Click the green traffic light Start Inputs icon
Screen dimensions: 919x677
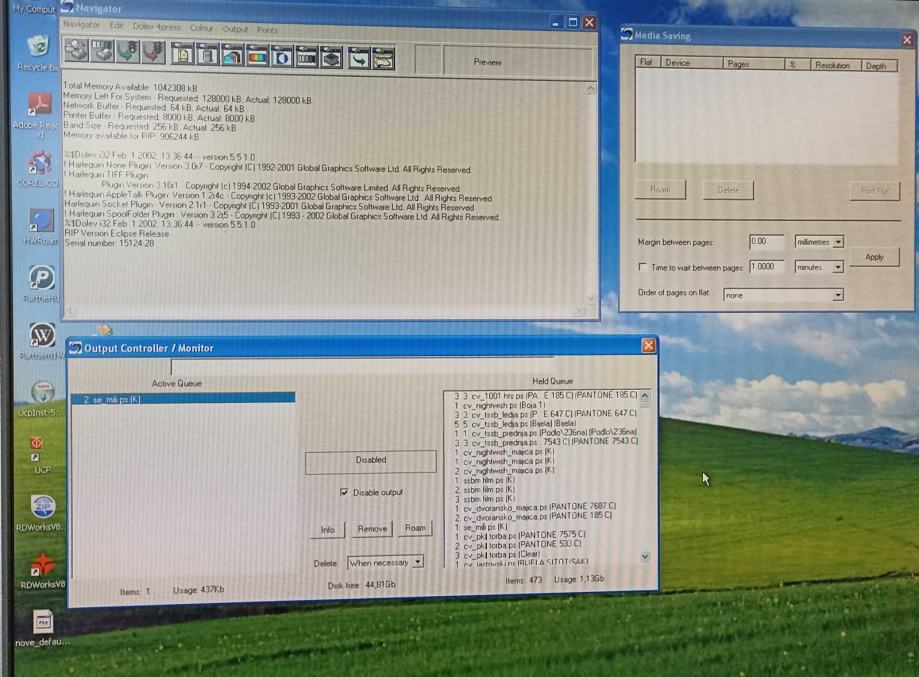(127, 52)
